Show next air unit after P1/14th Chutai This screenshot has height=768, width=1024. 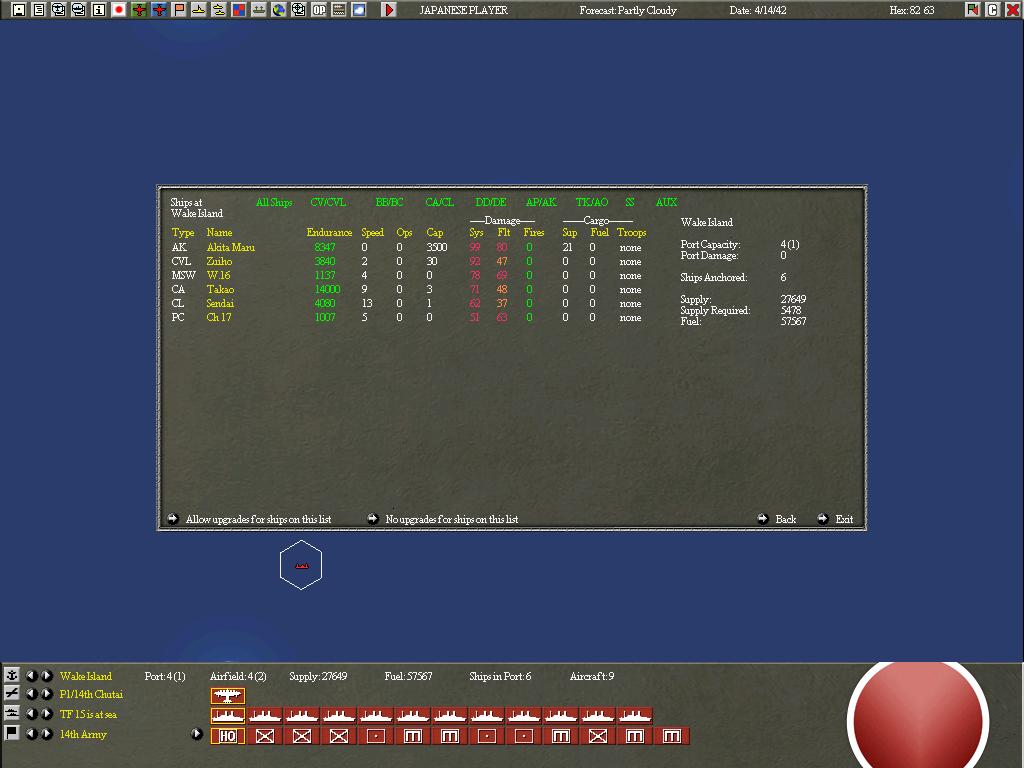click(46, 694)
